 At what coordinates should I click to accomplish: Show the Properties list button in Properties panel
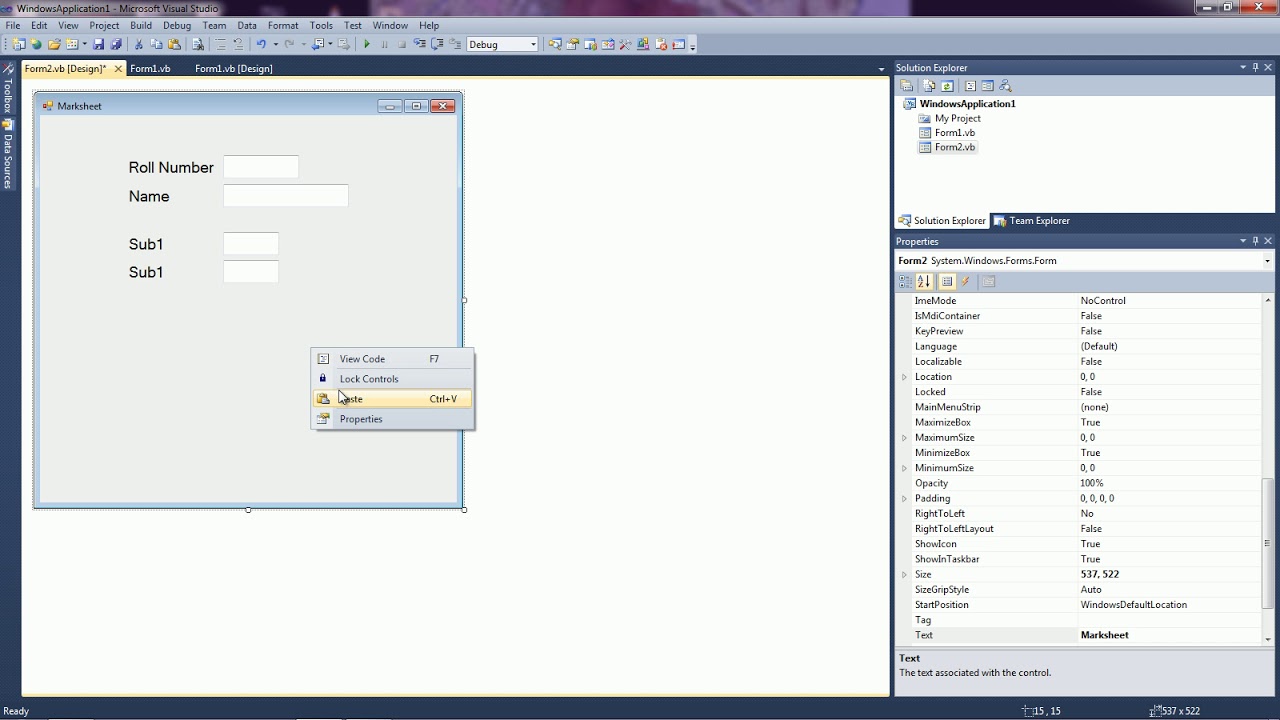click(947, 281)
